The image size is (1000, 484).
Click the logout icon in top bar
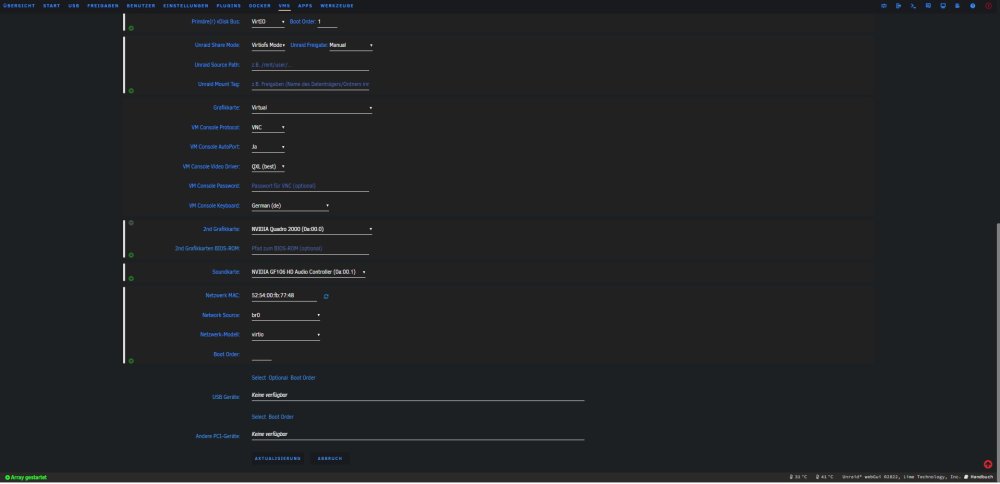click(x=899, y=6)
